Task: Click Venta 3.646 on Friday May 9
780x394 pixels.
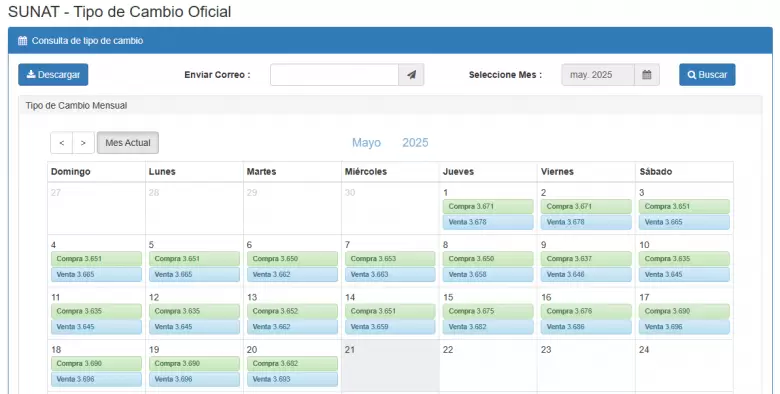Action: [586, 274]
